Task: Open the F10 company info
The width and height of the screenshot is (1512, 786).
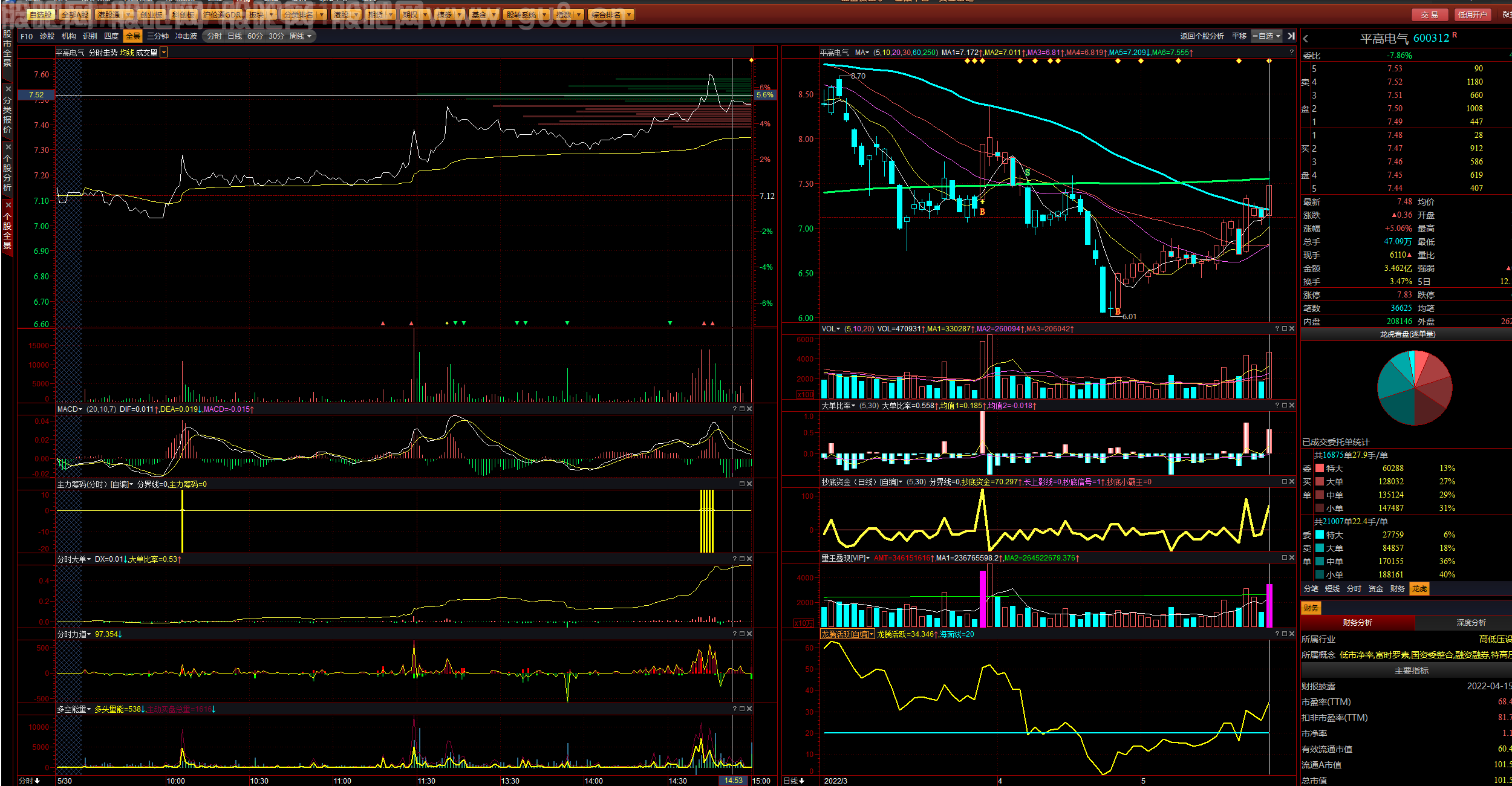Action: point(27,36)
